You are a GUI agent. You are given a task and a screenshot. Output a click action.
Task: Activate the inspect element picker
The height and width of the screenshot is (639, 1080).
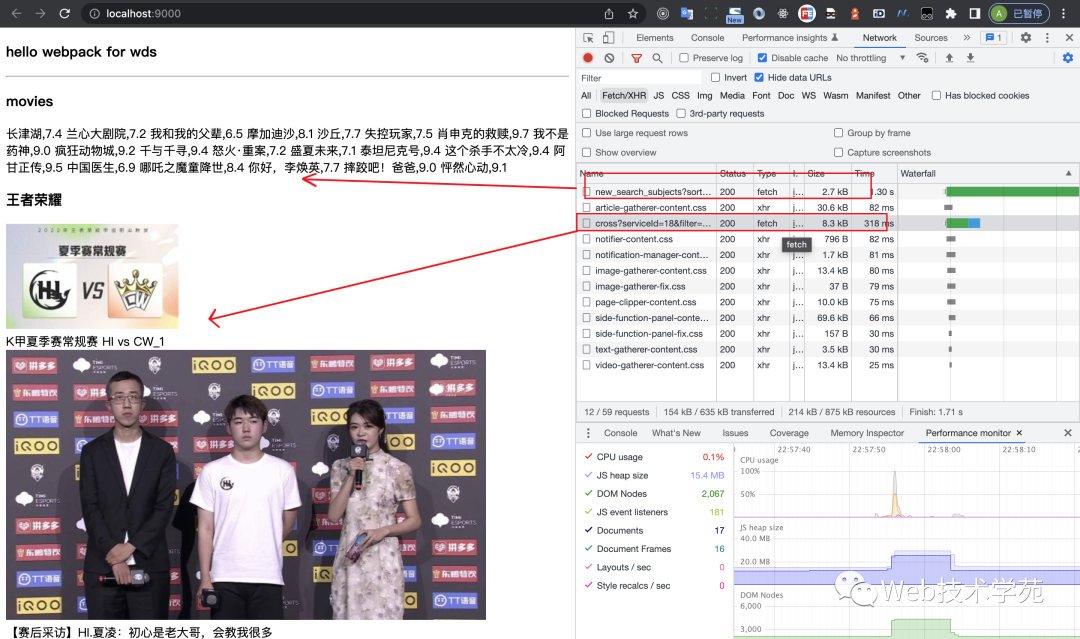tap(588, 38)
